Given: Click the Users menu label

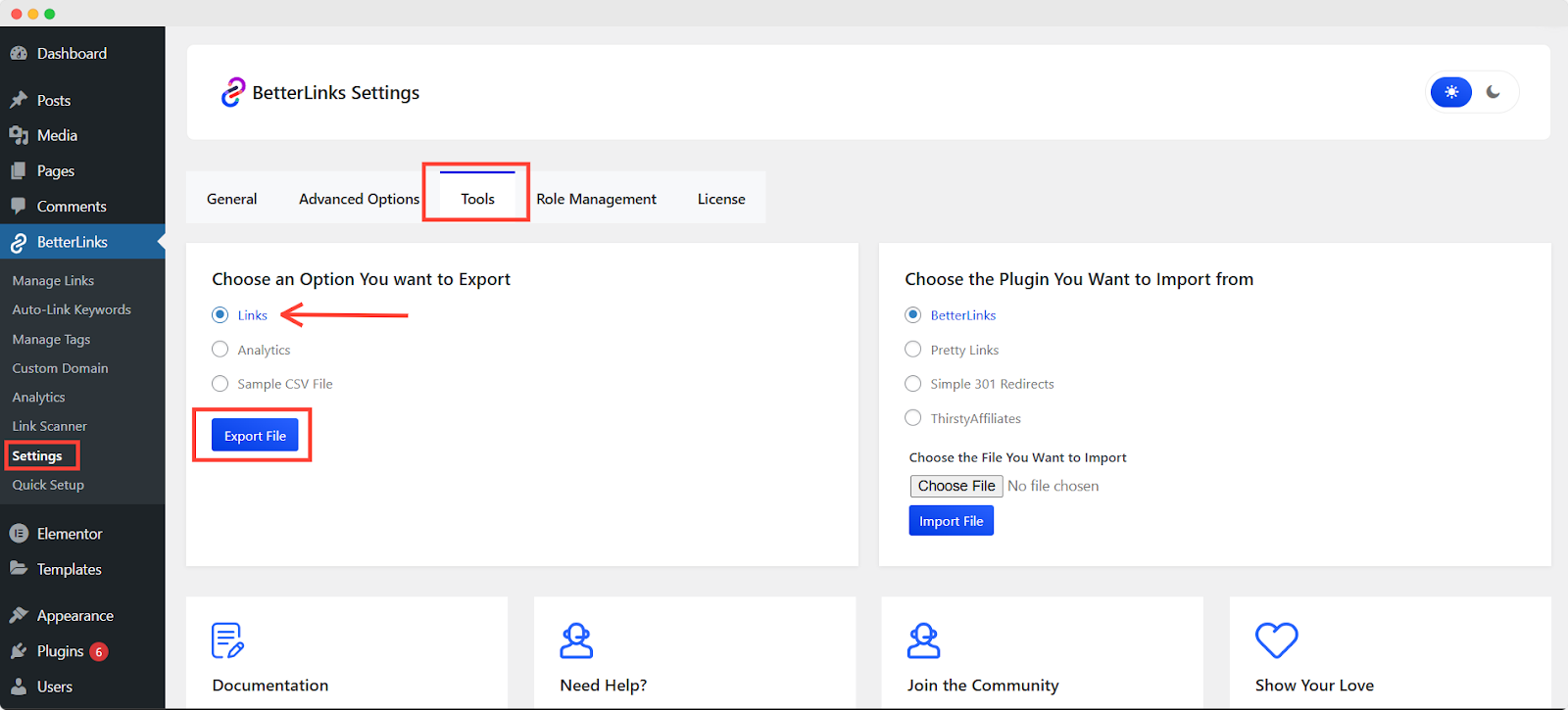Looking at the screenshot, I should tap(55, 686).
